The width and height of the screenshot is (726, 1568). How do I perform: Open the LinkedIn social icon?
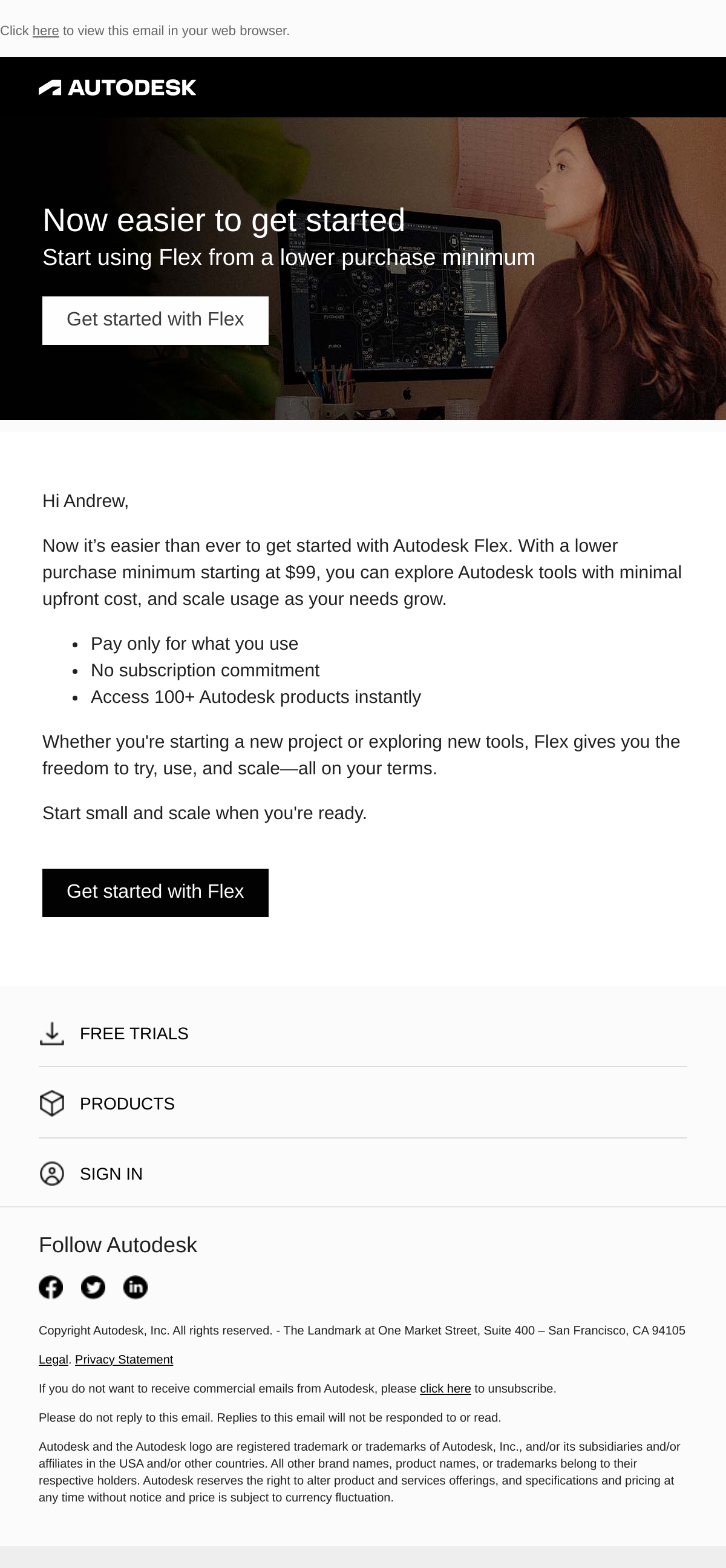coord(135,1287)
